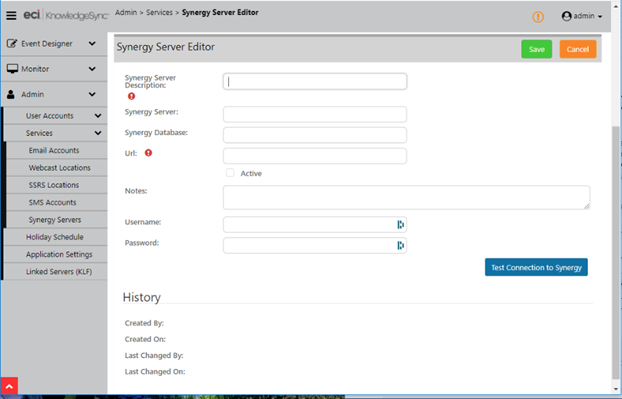Click the Services breadcrumb link

159,12
